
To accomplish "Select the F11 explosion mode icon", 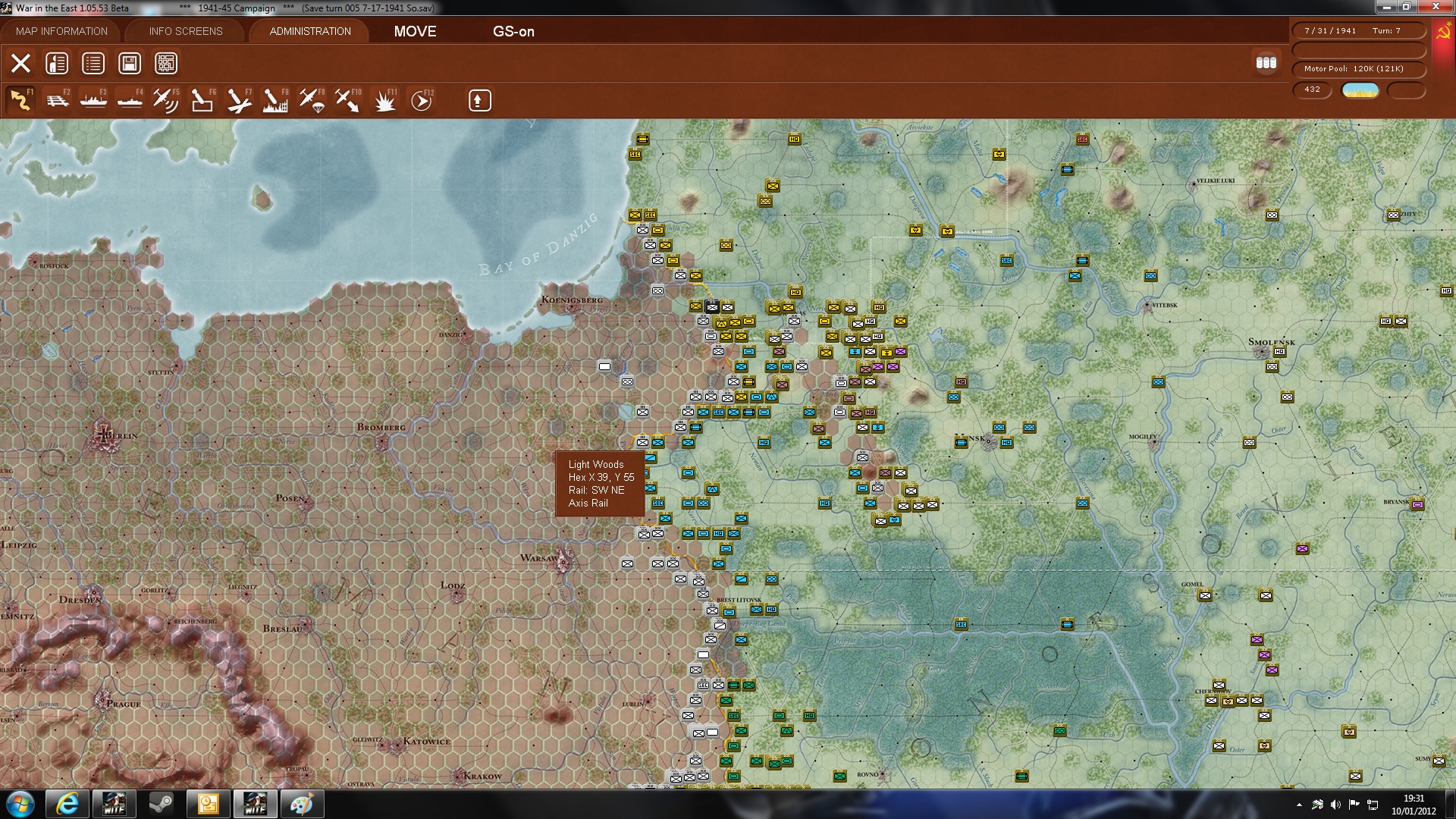I will click(x=384, y=100).
